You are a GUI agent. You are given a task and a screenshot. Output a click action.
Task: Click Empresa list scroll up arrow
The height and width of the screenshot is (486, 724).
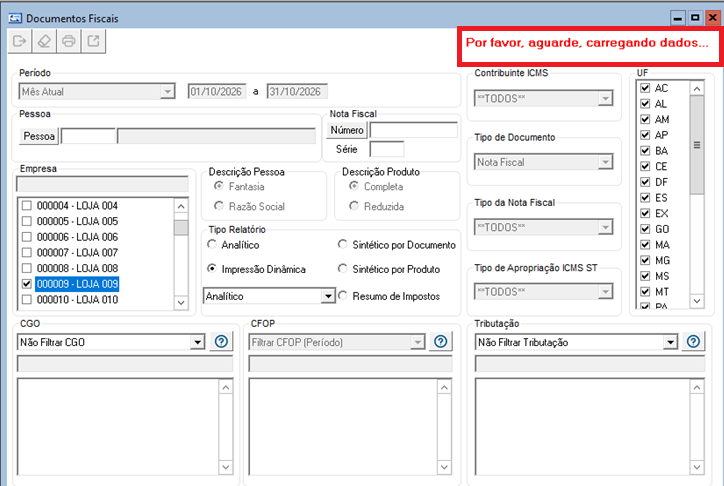pyautogui.click(x=181, y=206)
